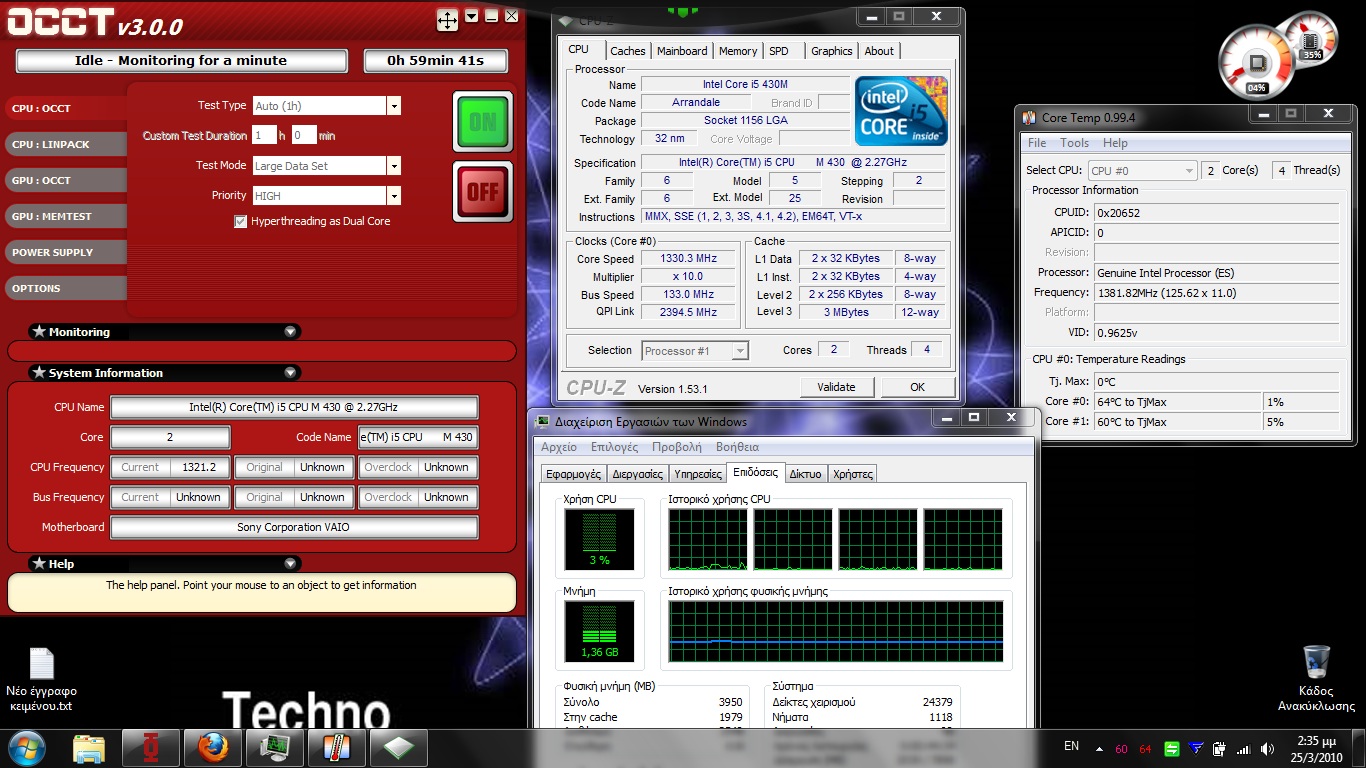Click the EN language indicator in taskbar

point(1071,747)
